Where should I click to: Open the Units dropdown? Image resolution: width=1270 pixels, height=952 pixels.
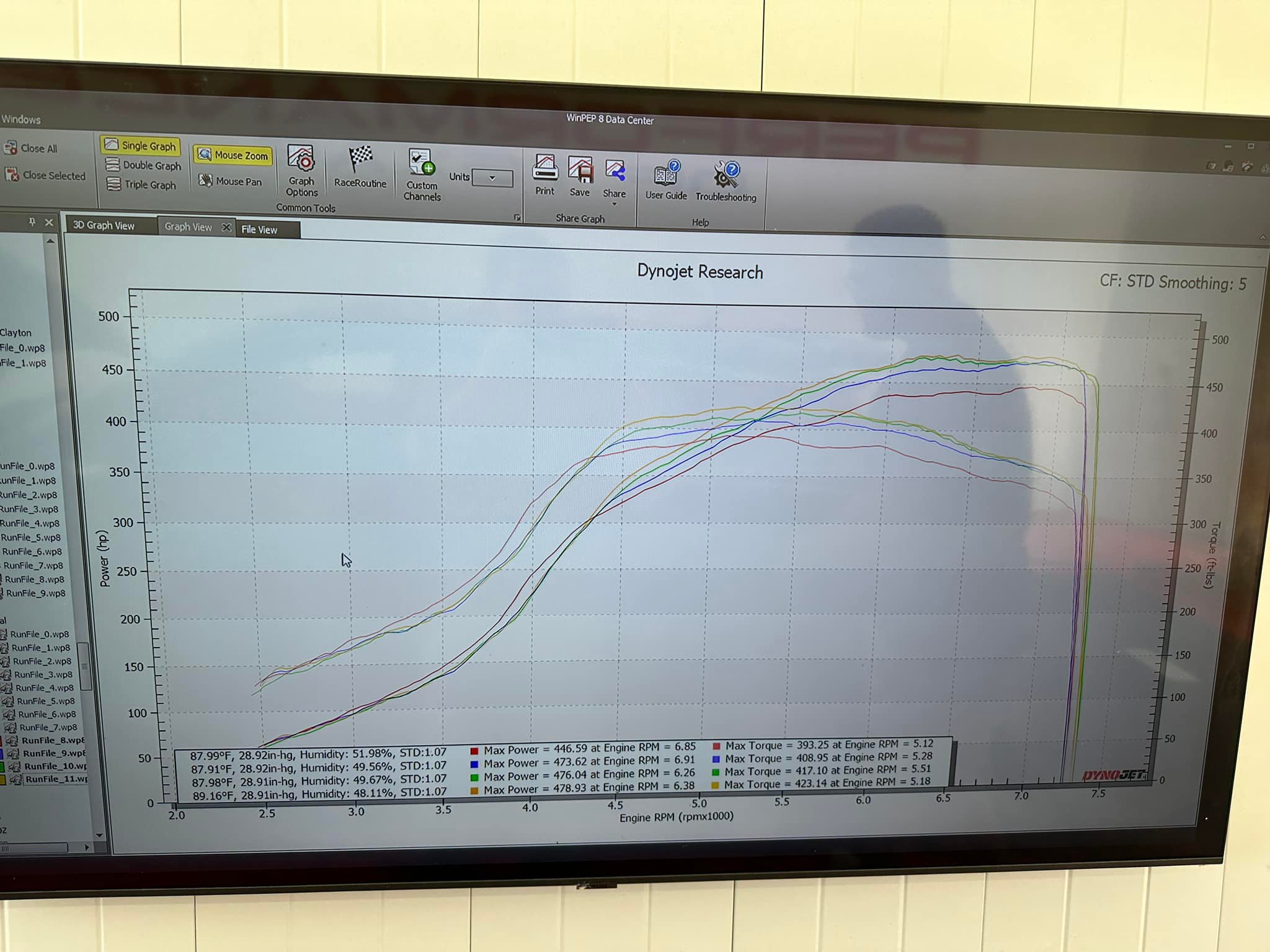click(x=492, y=178)
